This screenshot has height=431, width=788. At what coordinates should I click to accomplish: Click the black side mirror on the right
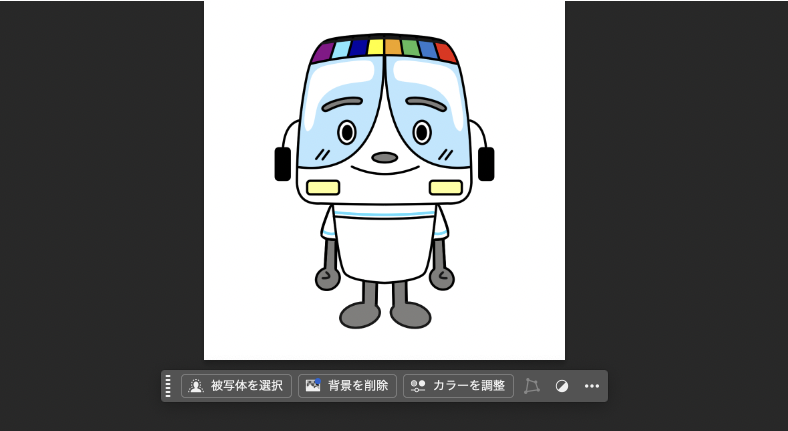click(x=486, y=164)
